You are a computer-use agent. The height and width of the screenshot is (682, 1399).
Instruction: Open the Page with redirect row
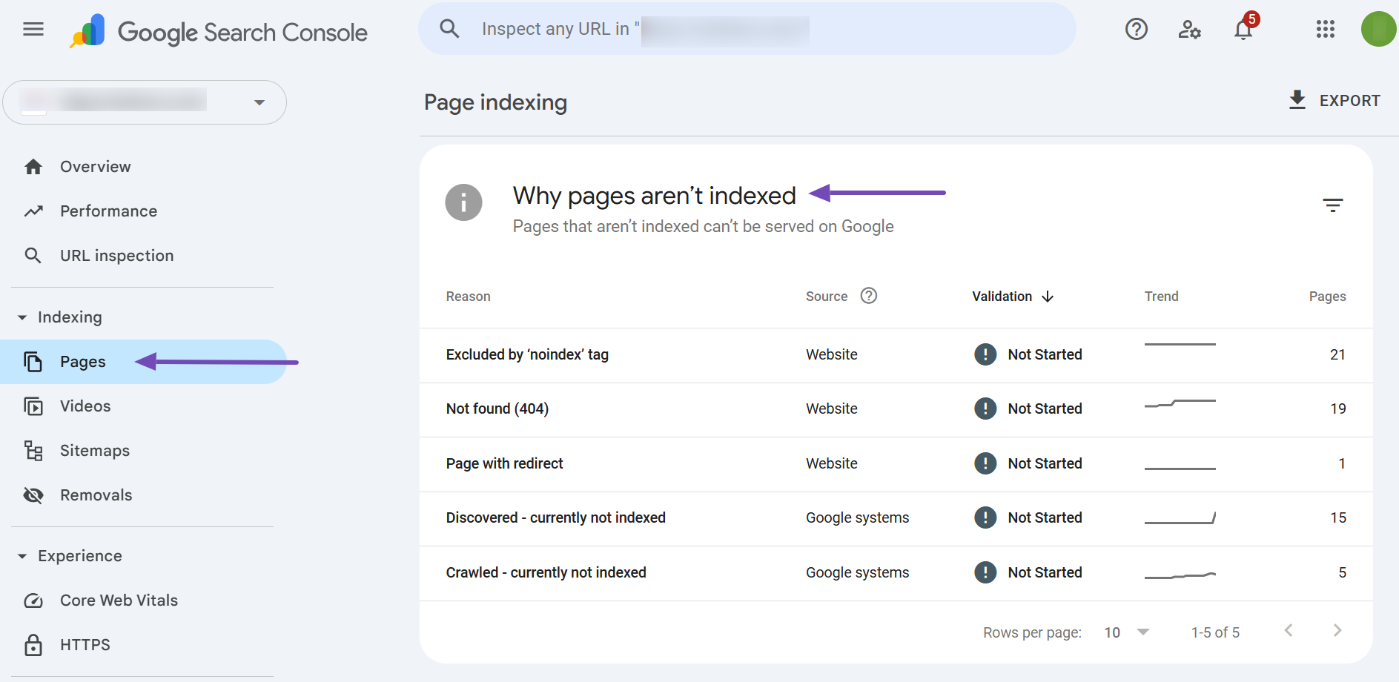pyautogui.click(x=896, y=464)
